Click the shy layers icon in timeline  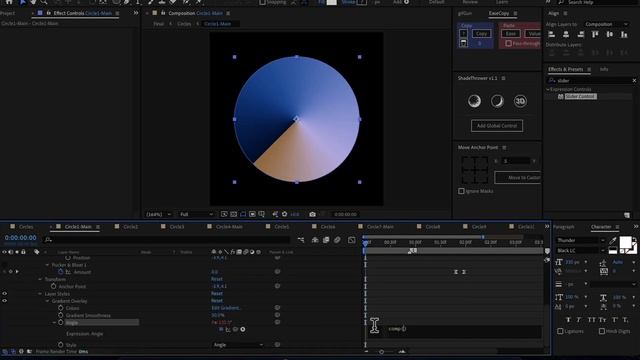[315, 240]
